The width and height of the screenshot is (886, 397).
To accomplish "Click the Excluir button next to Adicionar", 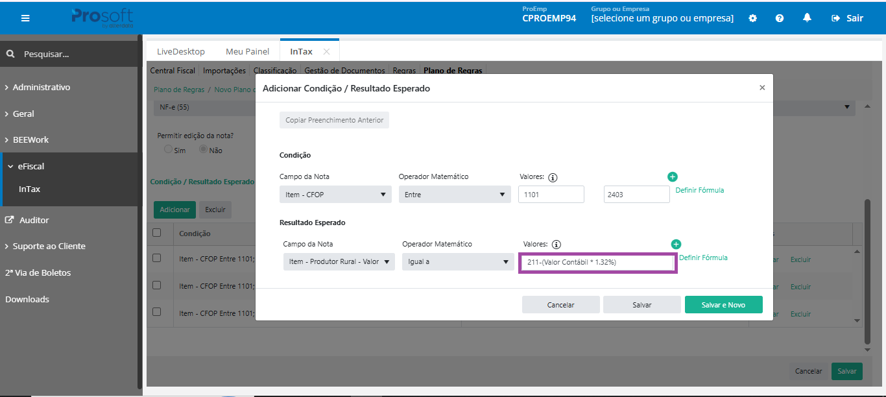I will click(x=215, y=210).
